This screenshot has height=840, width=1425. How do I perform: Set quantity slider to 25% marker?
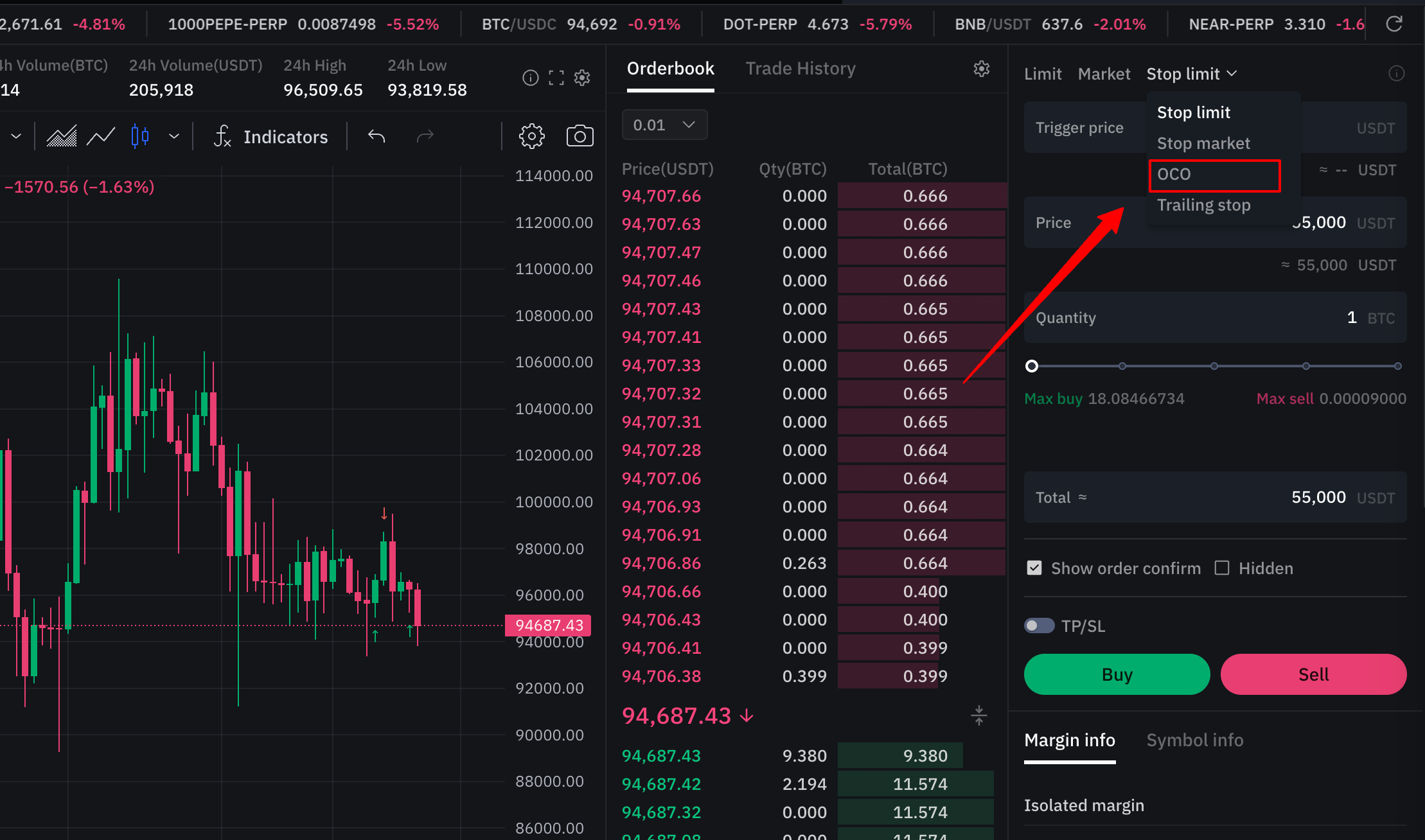click(1122, 366)
